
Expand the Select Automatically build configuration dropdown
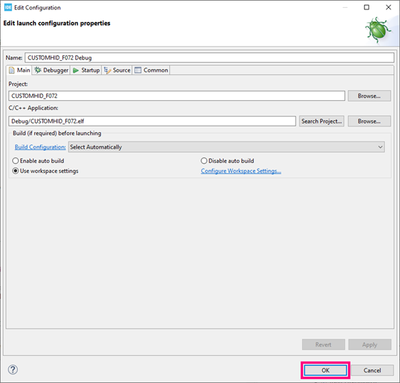pyautogui.click(x=226, y=147)
